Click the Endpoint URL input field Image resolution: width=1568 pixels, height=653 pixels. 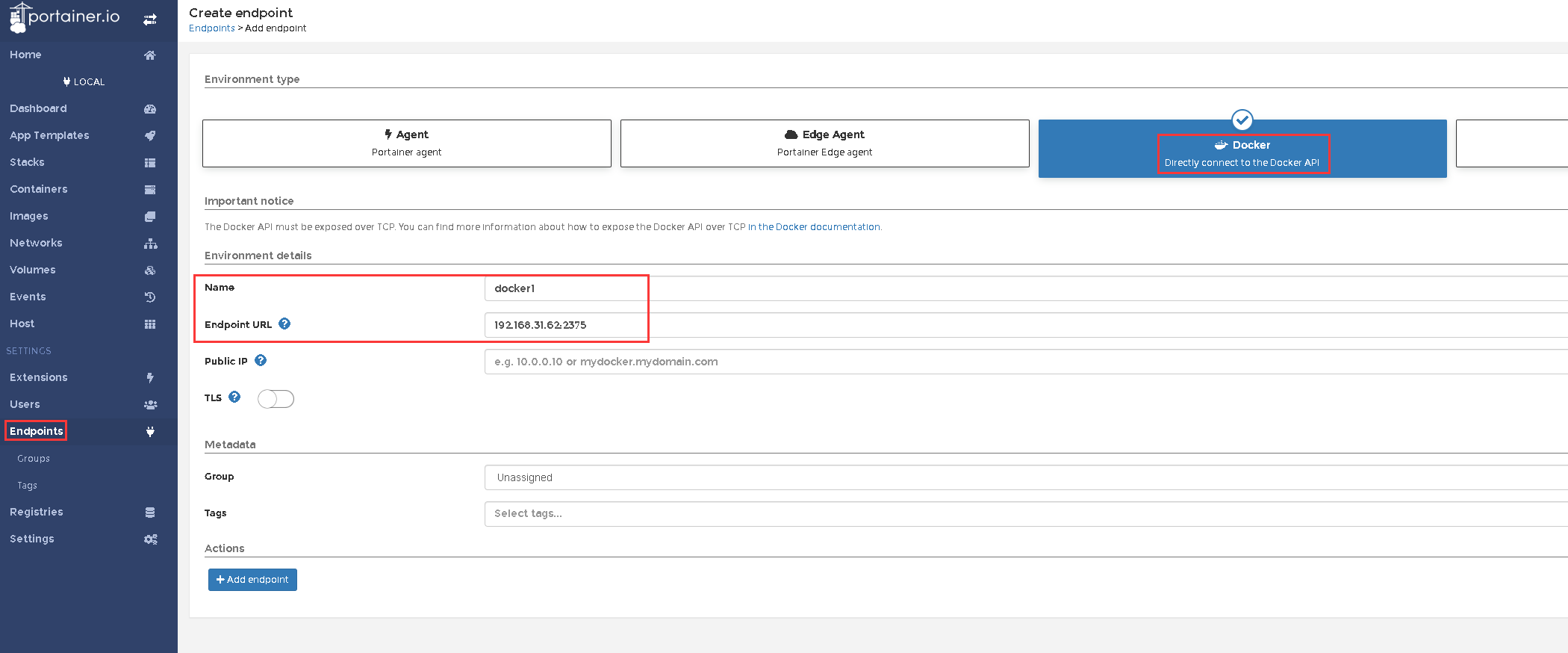click(1026, 325)
